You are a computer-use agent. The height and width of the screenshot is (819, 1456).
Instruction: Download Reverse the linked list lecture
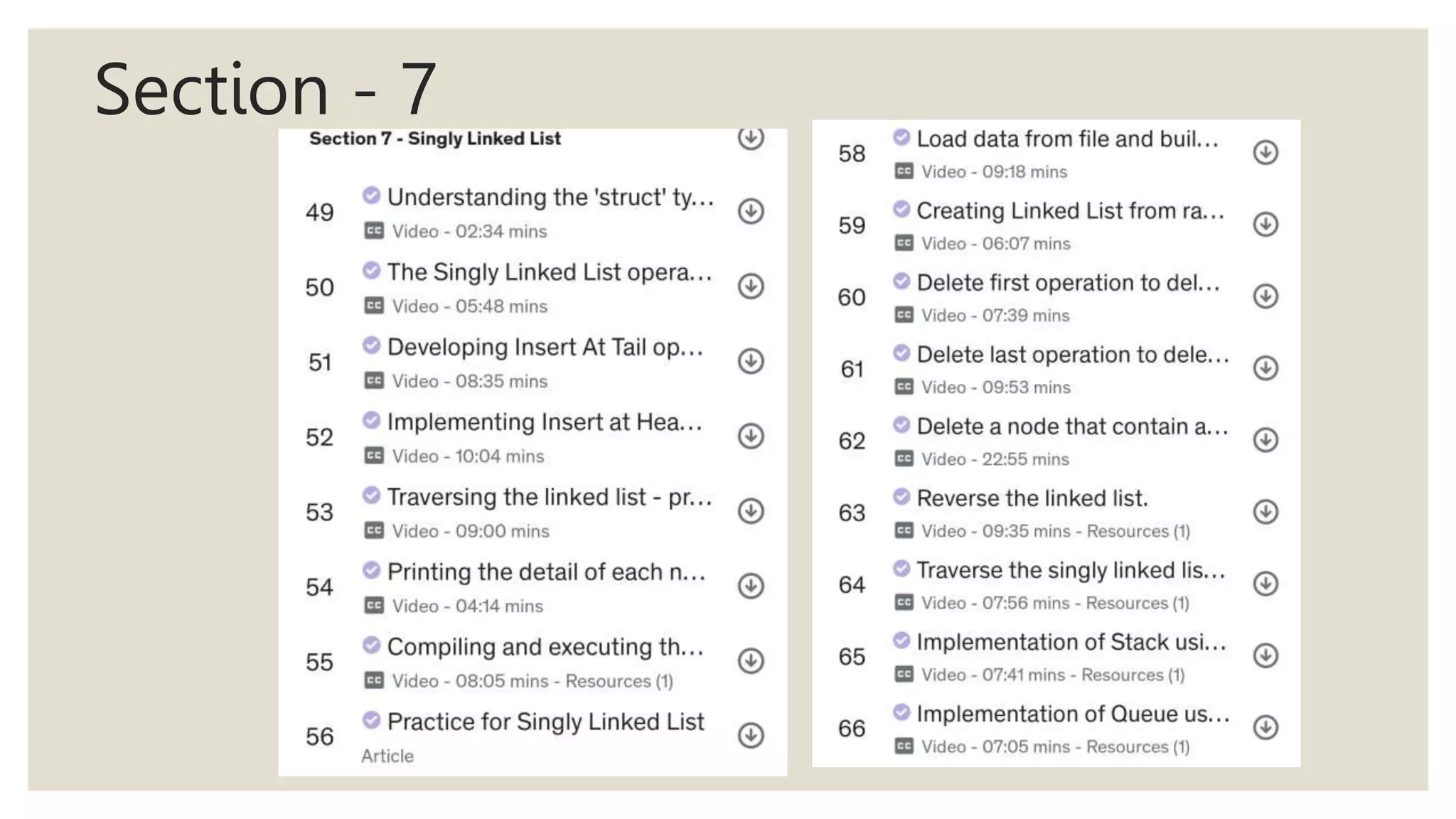pos(1265,512)
